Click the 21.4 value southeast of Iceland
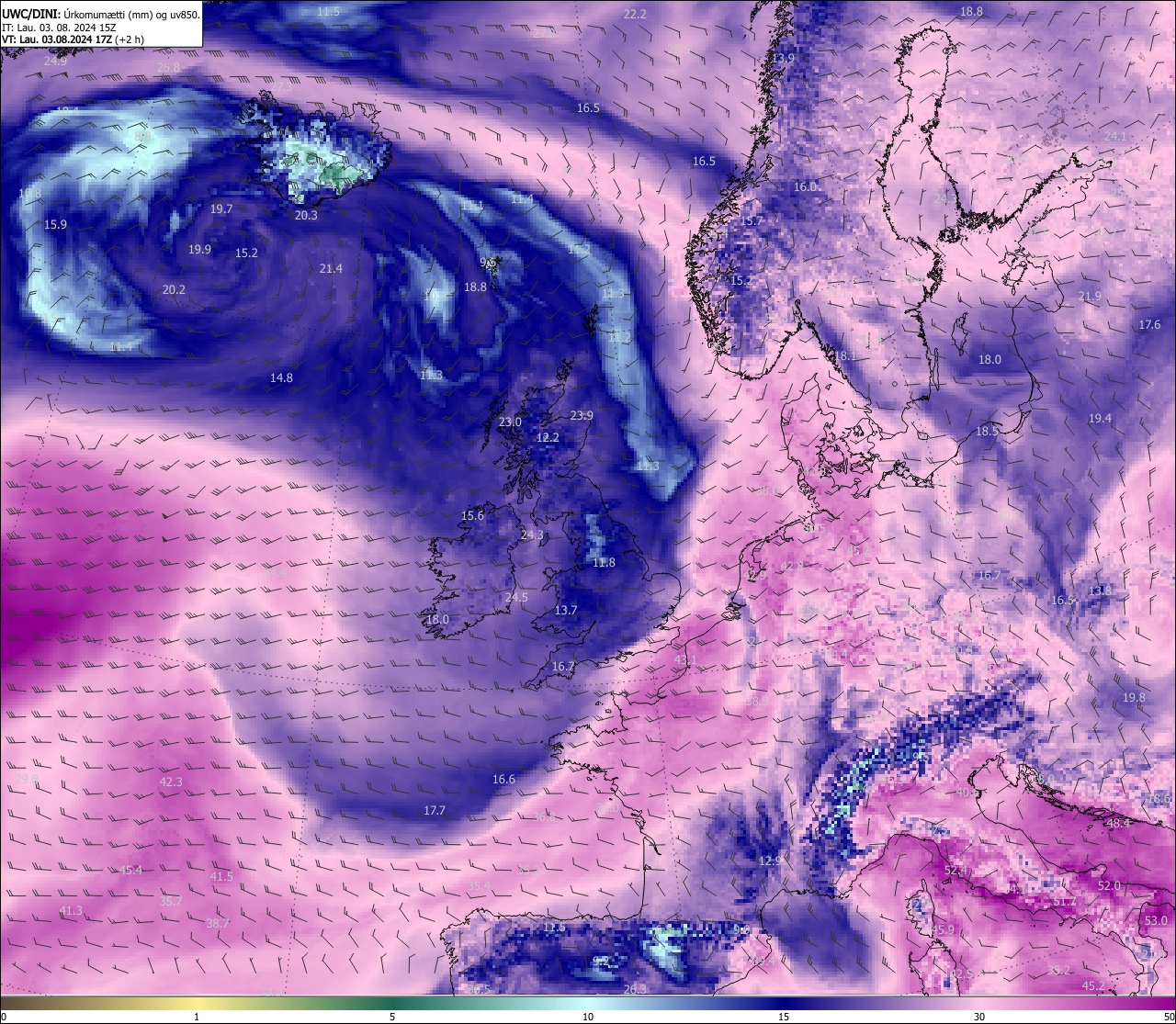Viewport: 1176px width, 1024px height. tap(331, 269)
